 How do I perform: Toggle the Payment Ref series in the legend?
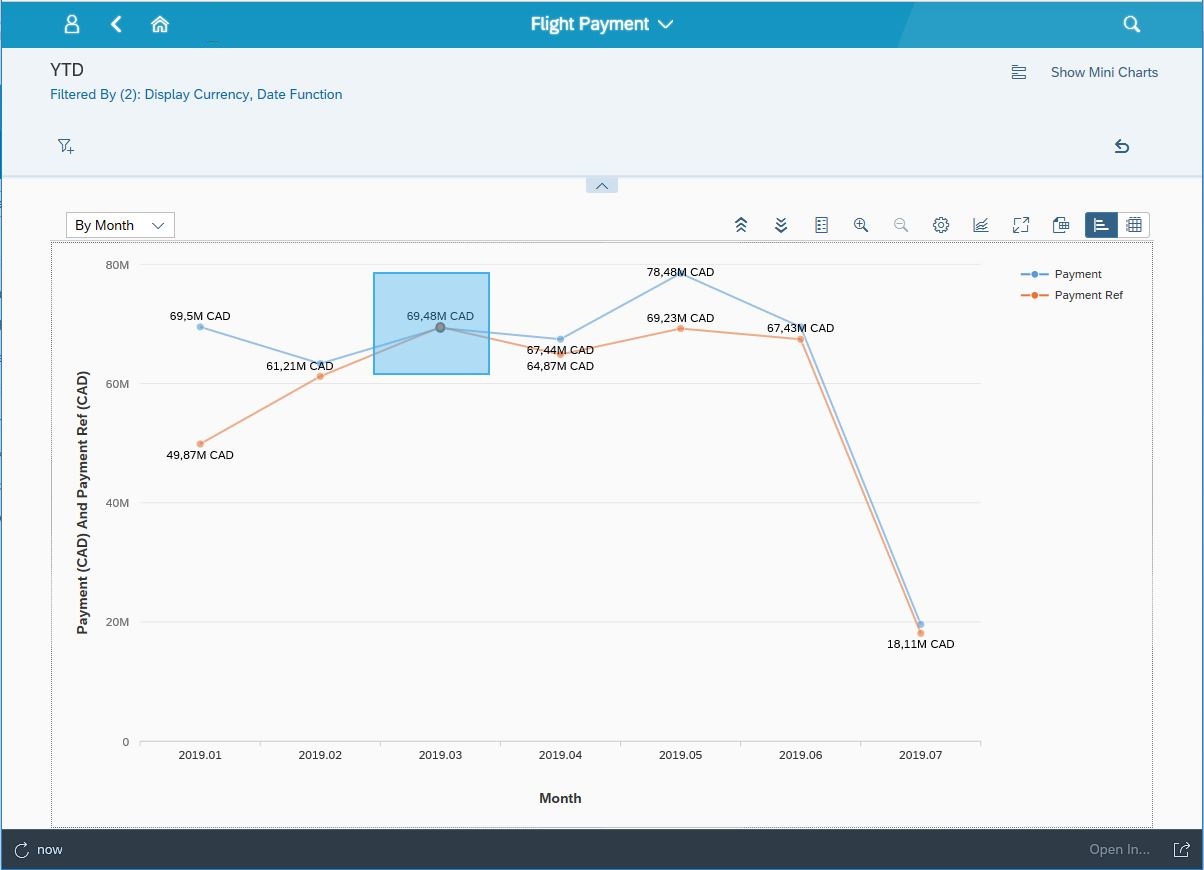[x=1087, y=295]
